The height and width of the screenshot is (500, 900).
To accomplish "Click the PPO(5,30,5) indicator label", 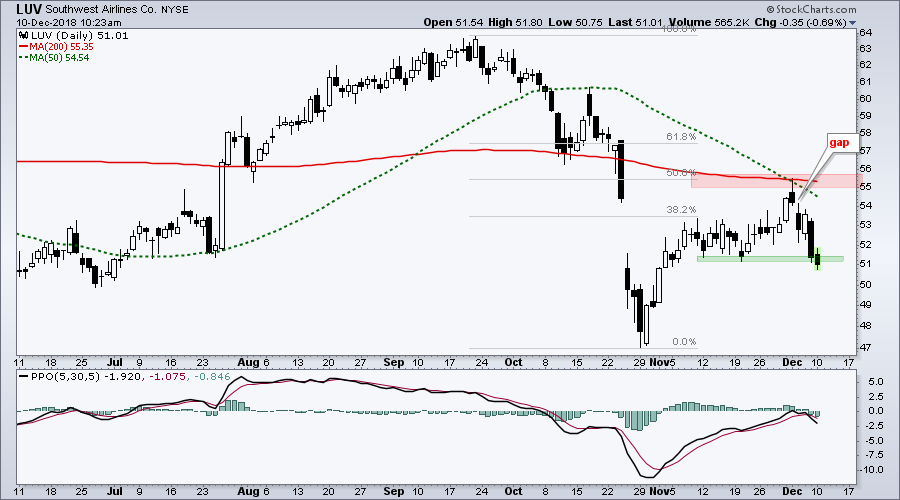I will click(65, 377).
